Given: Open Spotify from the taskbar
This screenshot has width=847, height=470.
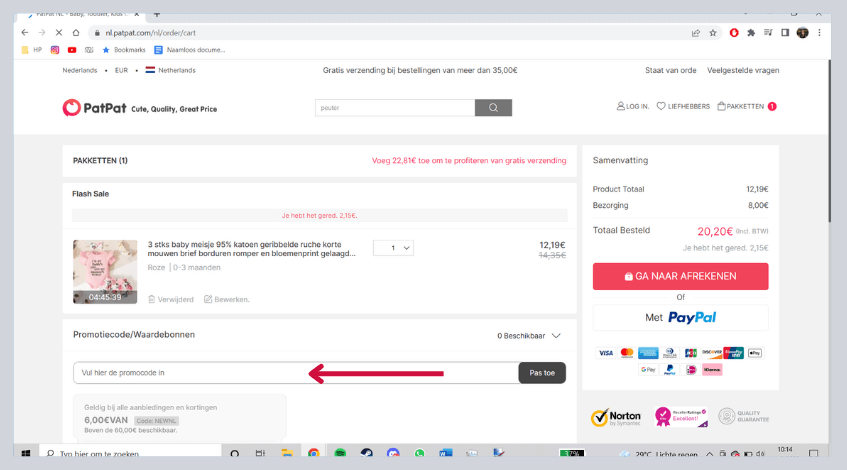Looking at the screenshot, I should tap(340, 453).
